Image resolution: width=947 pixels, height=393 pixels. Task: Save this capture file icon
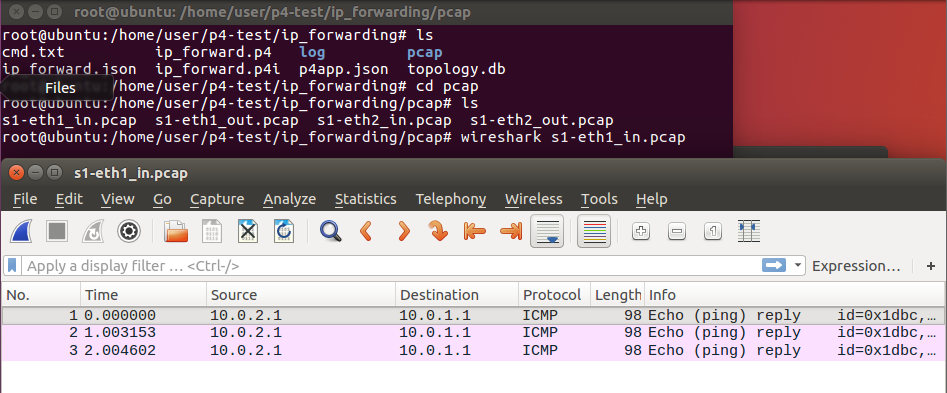(x=212, y=231)
